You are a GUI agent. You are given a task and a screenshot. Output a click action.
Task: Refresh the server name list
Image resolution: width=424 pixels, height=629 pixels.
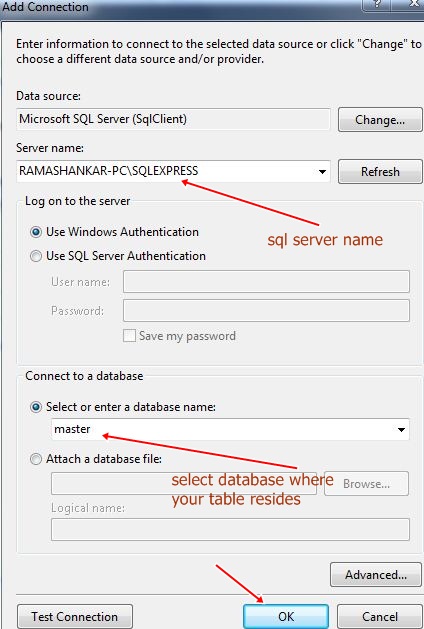[380, 172]
